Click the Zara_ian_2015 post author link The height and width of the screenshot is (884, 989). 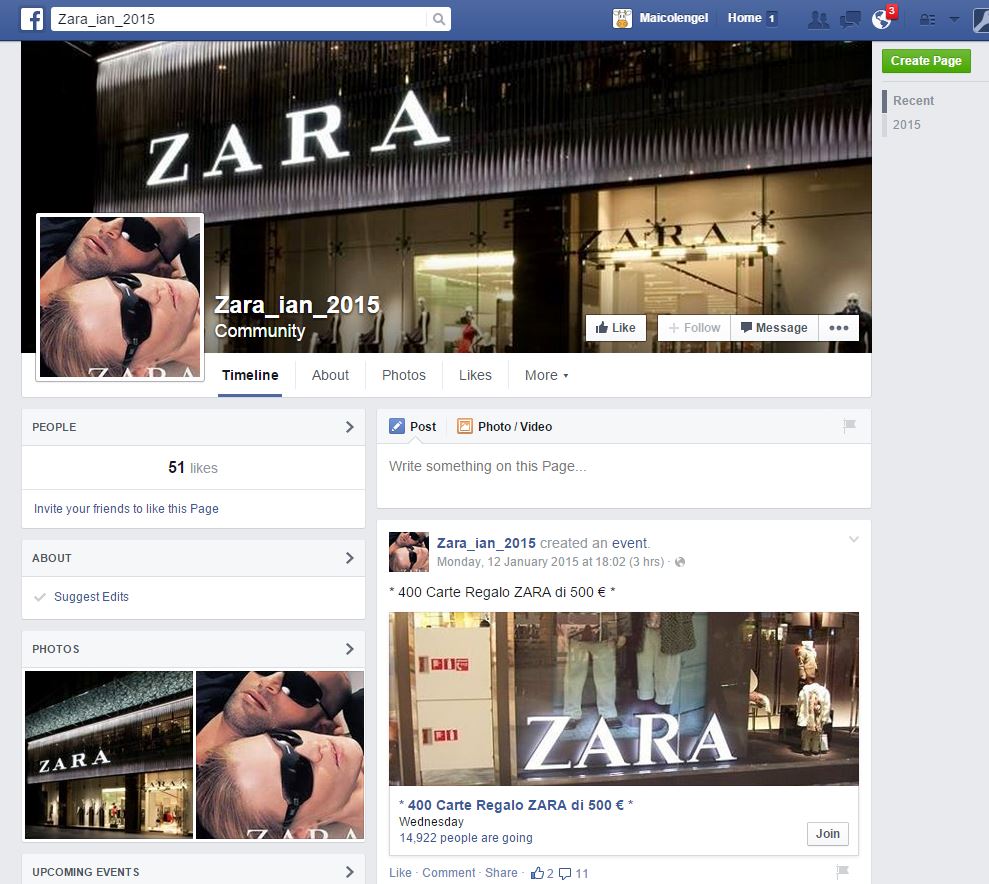point(486,543)
